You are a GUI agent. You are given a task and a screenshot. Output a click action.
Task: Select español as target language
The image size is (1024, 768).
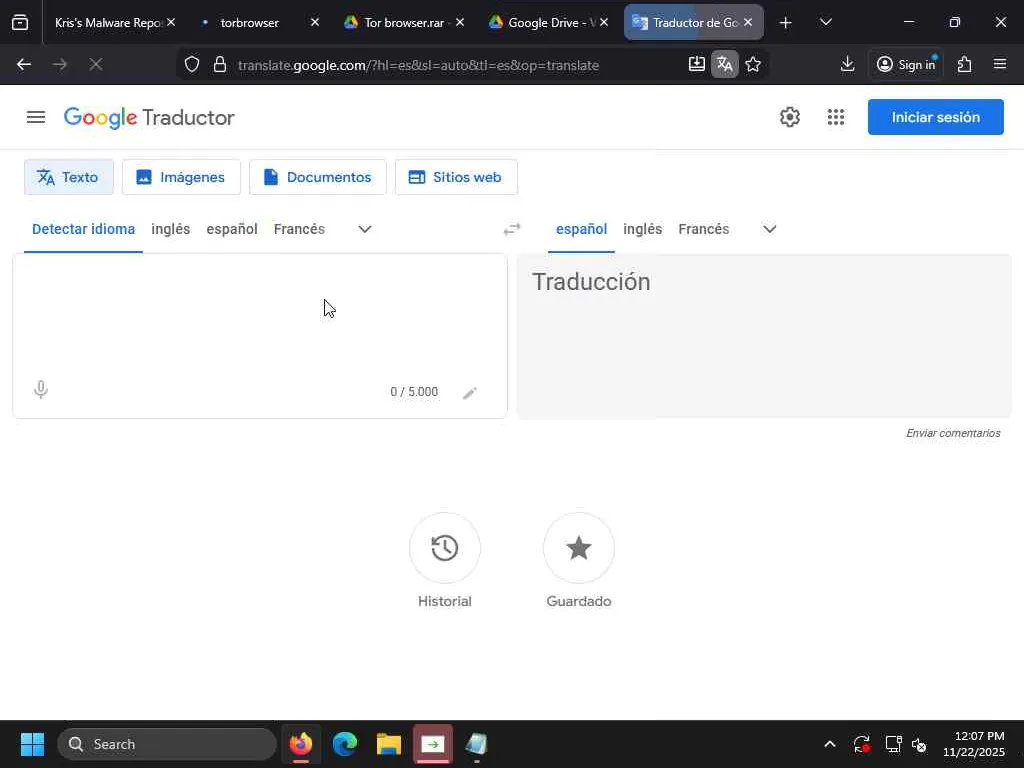pos(581,229)
